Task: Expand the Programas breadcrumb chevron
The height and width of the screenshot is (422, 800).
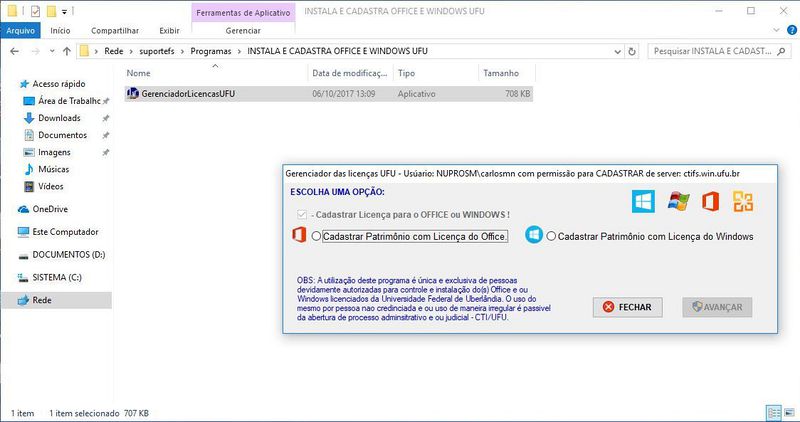Action: pyautogui.click(x=239, y=51)
